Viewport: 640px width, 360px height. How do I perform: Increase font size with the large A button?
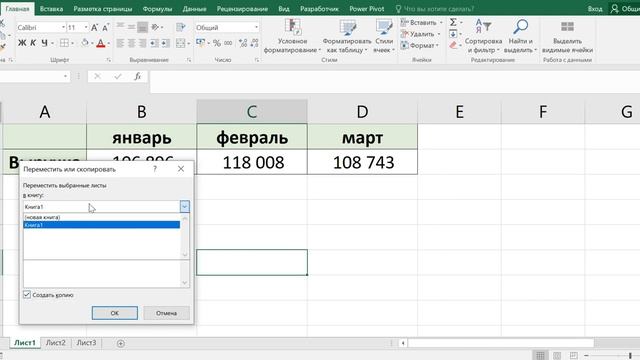pos(94,27)
